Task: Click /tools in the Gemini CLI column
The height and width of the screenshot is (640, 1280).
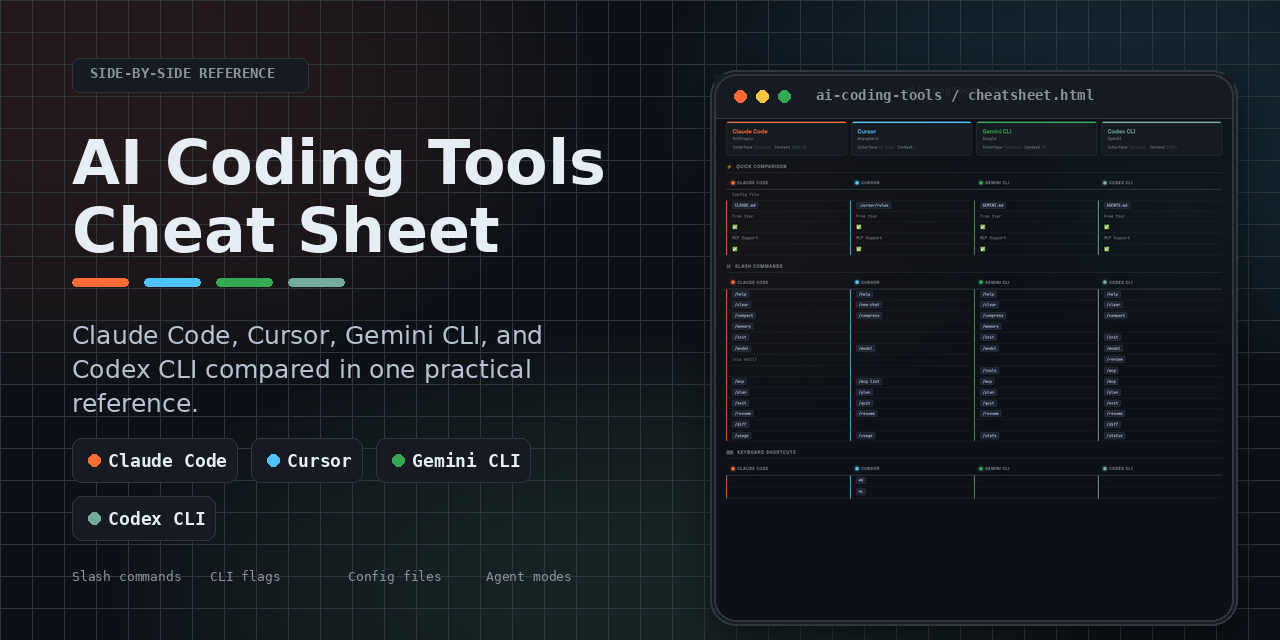Action: point(989,370)
